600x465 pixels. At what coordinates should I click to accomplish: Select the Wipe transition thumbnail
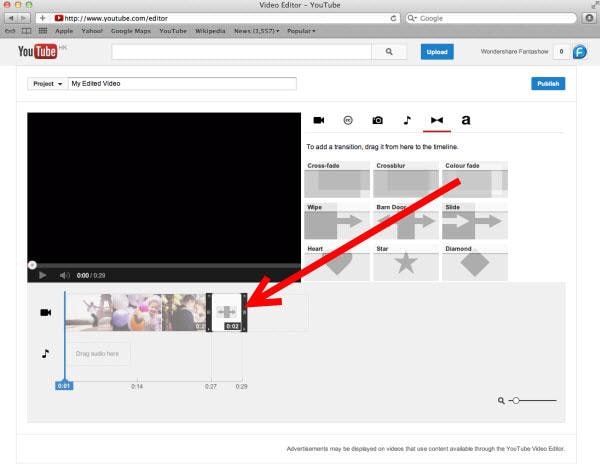[337, 221]
